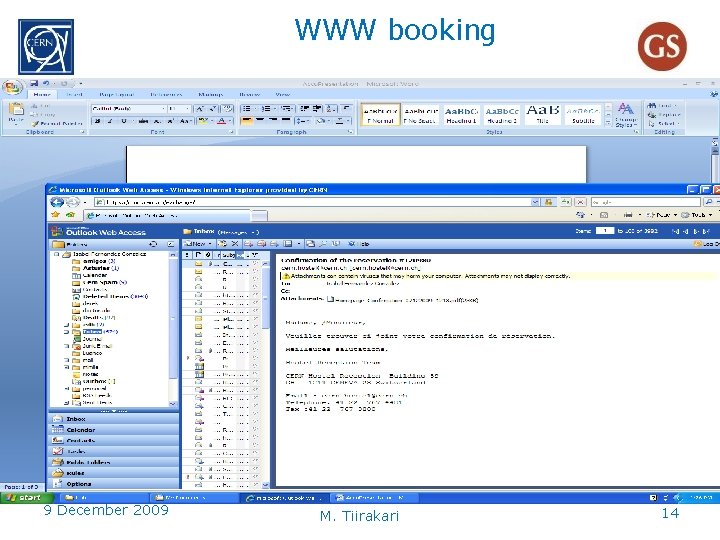Toggle Bullets list in Word Paragraph group

248,109
